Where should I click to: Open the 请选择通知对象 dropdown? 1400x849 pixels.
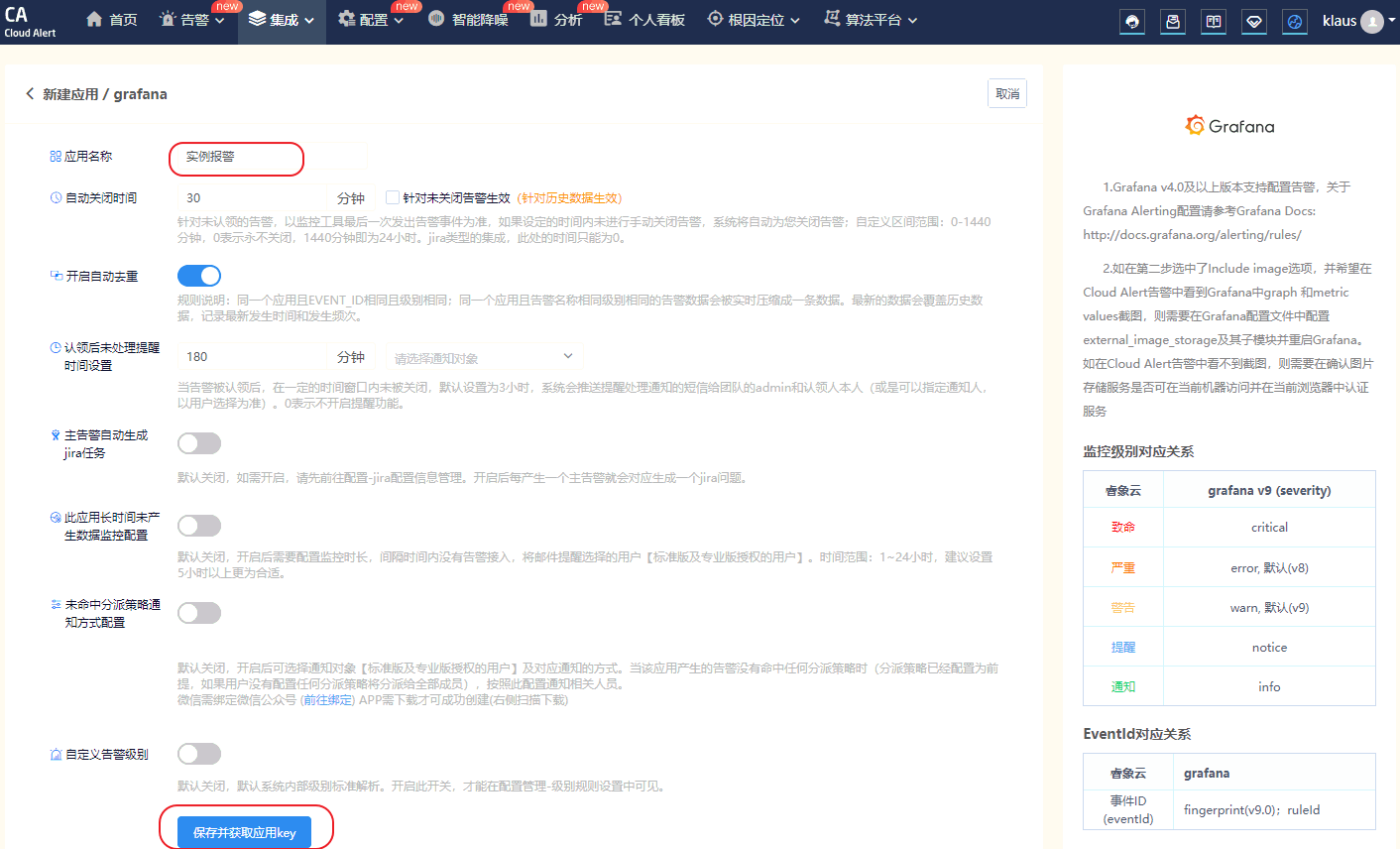pyautogui.click(x=482, y=357)
